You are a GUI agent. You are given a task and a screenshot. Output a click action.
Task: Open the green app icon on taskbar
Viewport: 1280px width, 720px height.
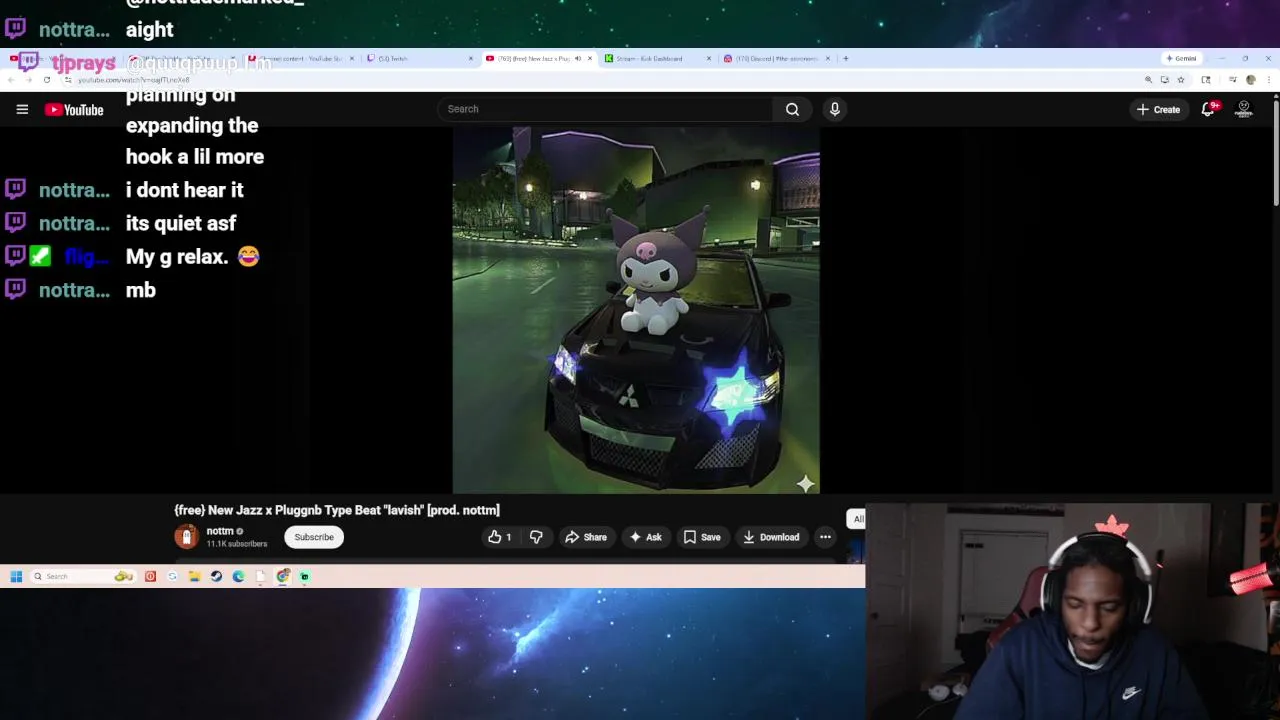(305, 576)
